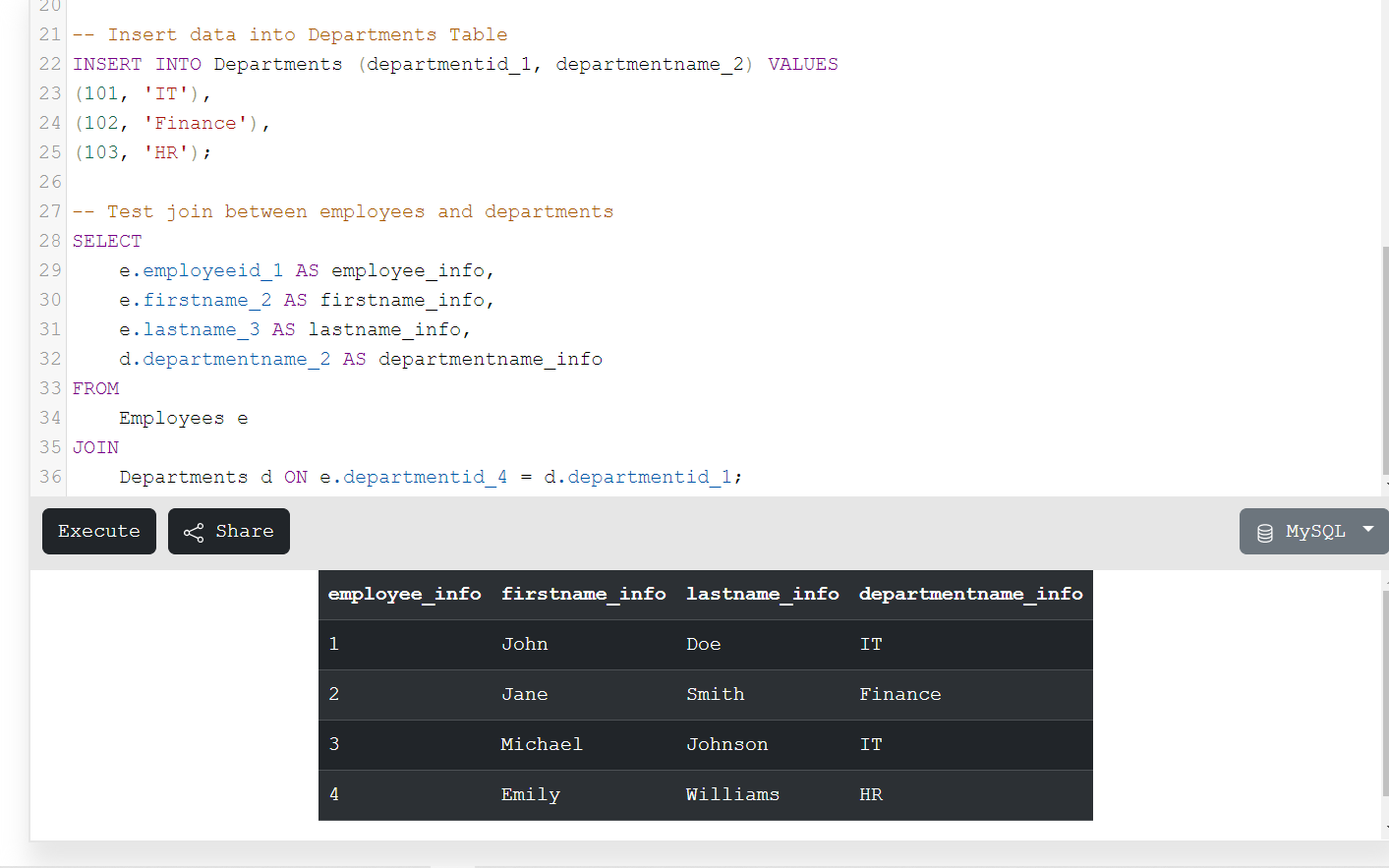1389x868 pixels.
Task: Click line number 28 in the gutter
Action: click(50, 241)
